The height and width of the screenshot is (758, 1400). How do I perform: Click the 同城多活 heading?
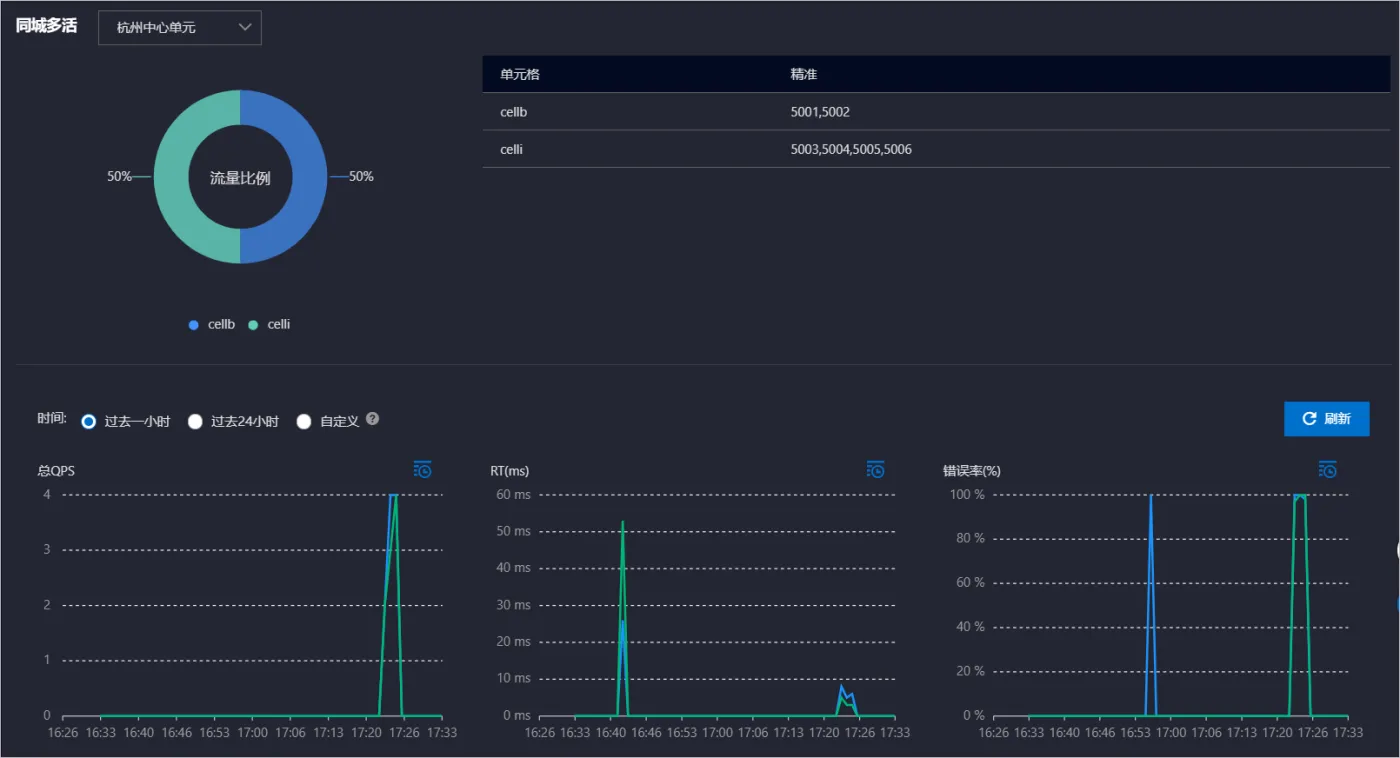point(46,26)
